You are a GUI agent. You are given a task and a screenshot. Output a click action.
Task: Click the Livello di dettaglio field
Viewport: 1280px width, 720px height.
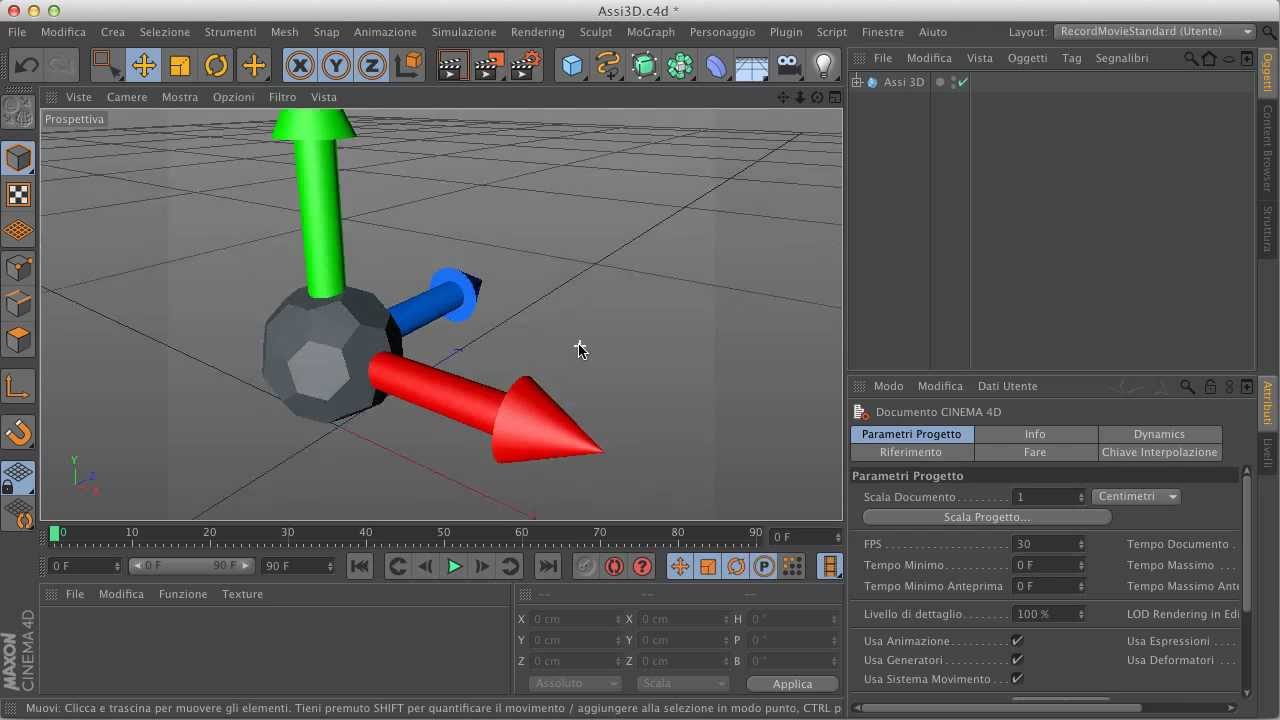click(x=1049, y=614)
